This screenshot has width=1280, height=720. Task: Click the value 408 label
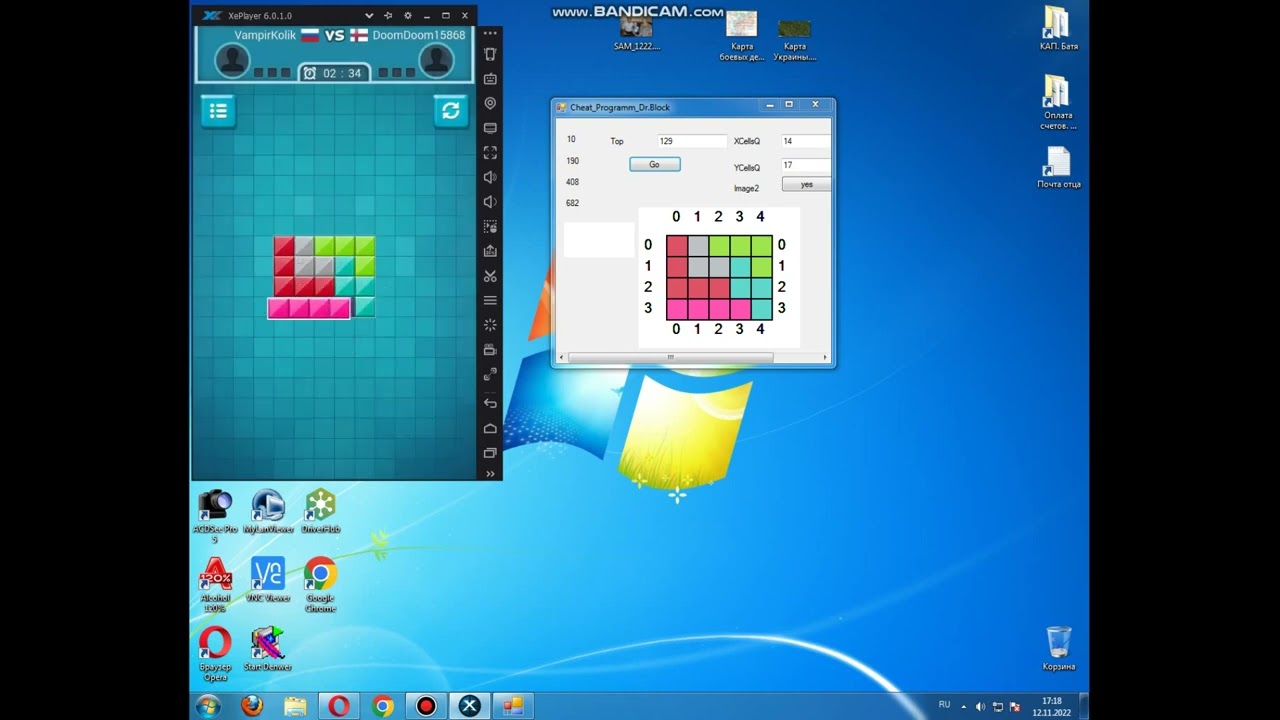572,182
